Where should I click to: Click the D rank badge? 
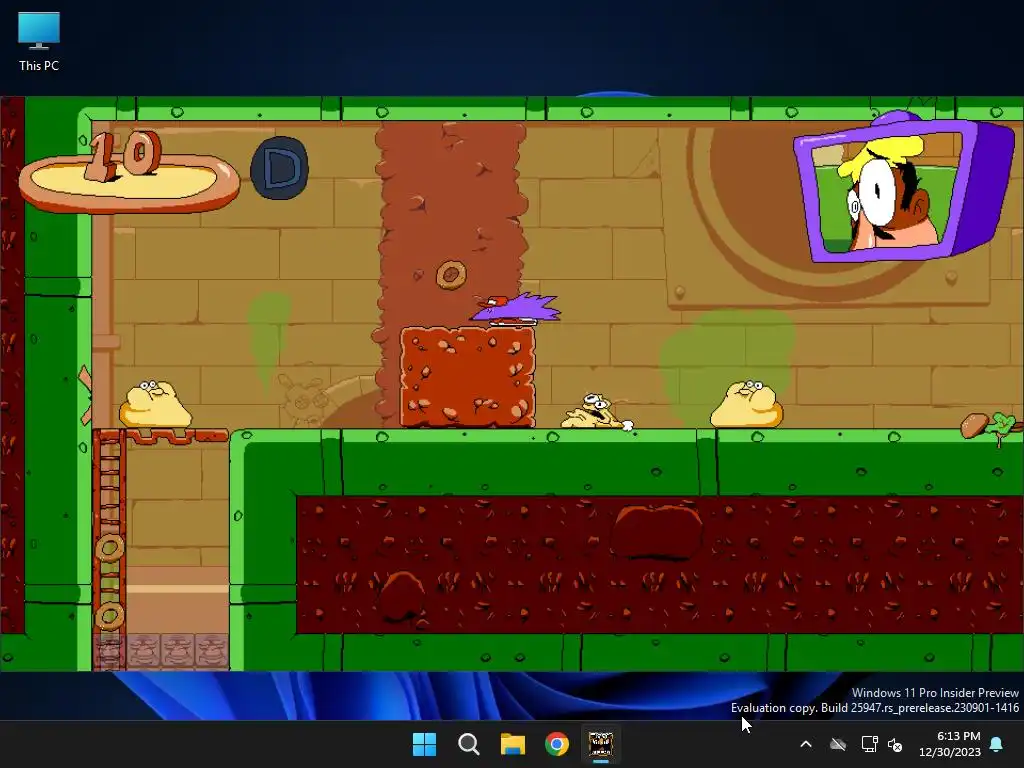pyautogui.click(x=280, y=168)
